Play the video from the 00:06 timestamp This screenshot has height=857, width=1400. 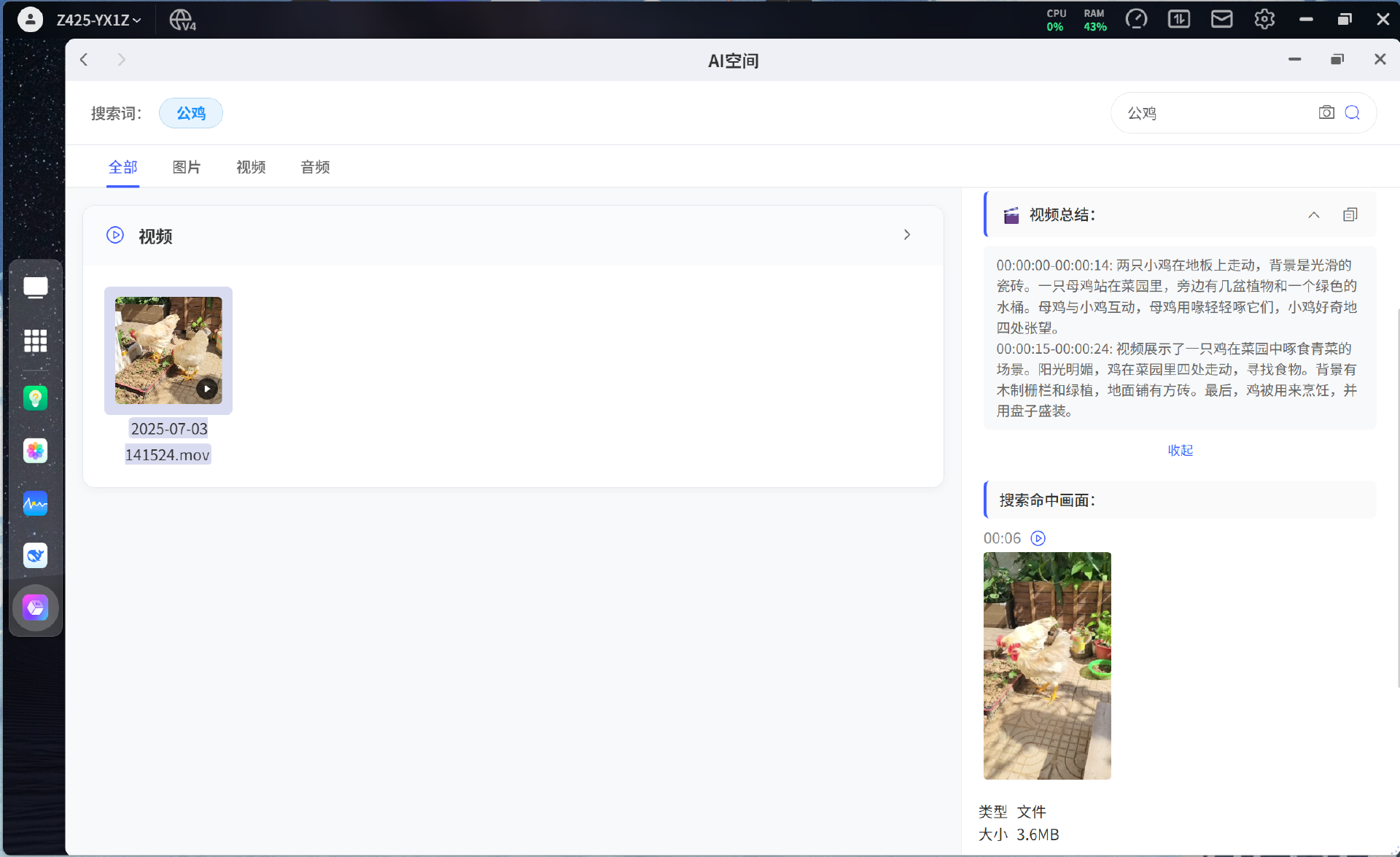(1038, 538)
